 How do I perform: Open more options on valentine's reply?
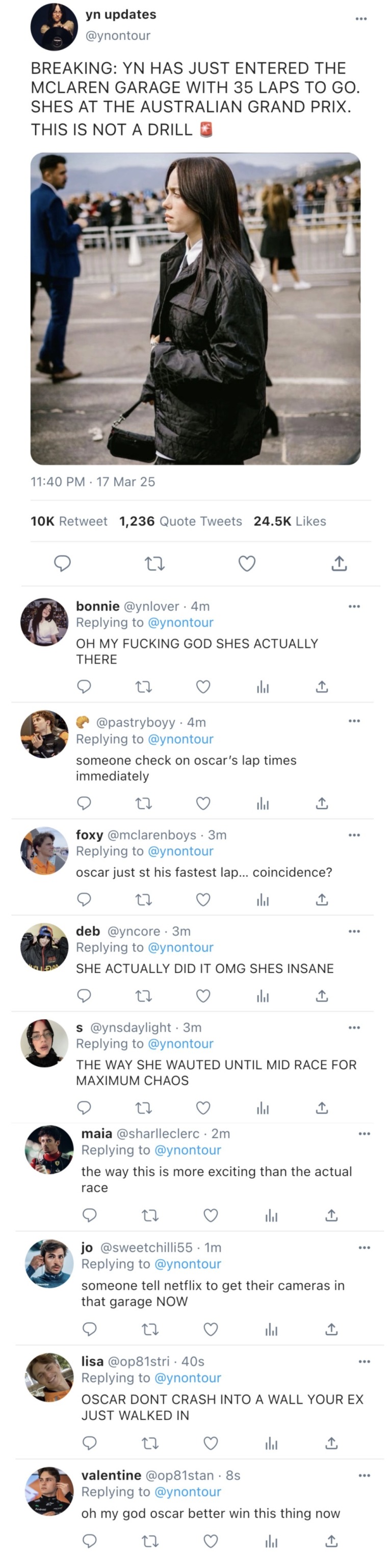pos(364,1476)
